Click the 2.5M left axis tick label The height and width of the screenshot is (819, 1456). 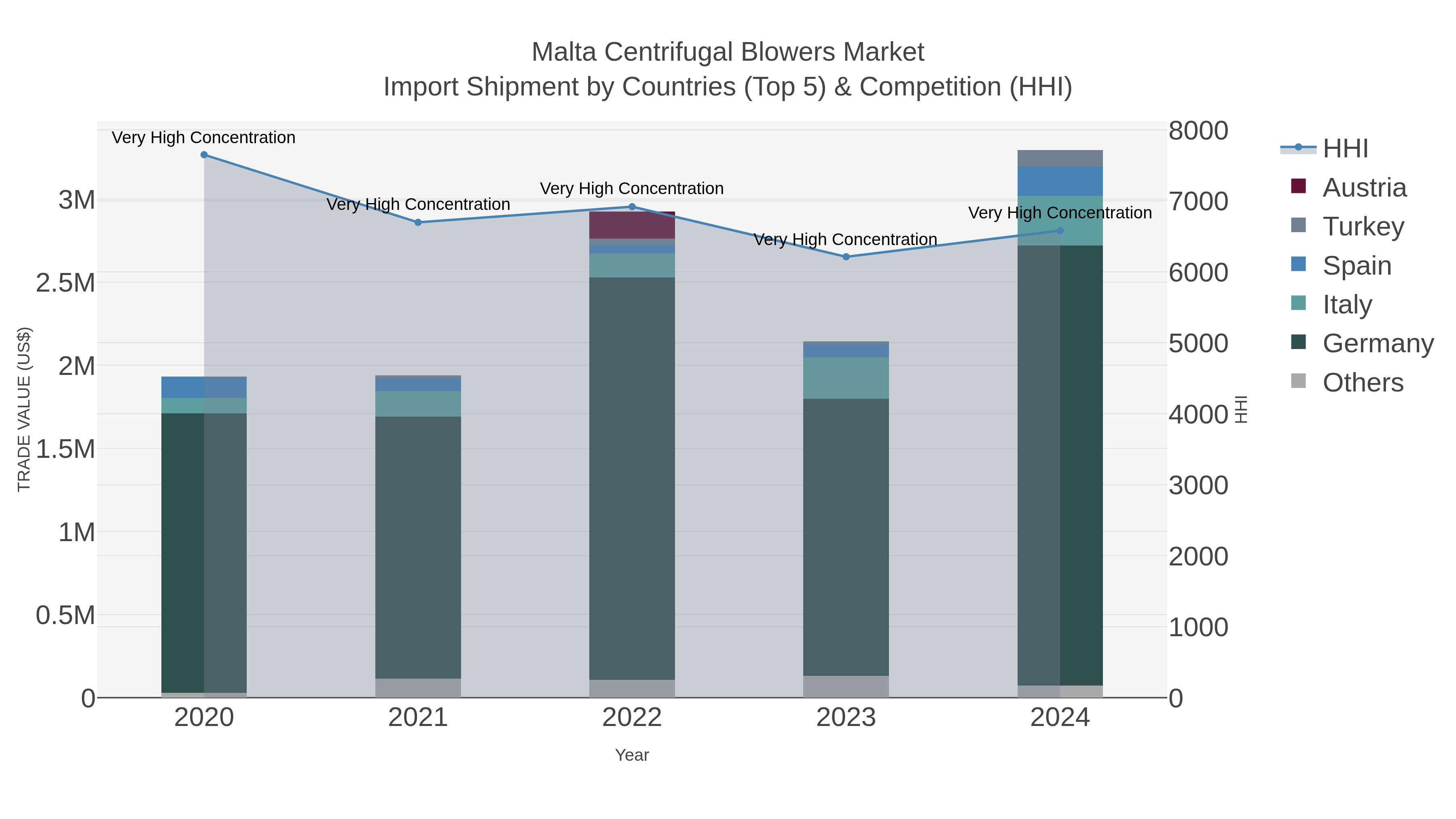pyautogui.click(x=66, y=283)
